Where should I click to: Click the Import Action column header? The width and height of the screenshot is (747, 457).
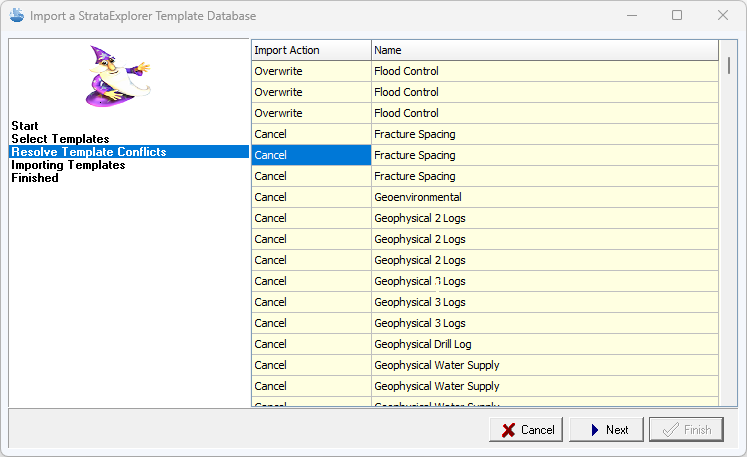pos(310,50)
